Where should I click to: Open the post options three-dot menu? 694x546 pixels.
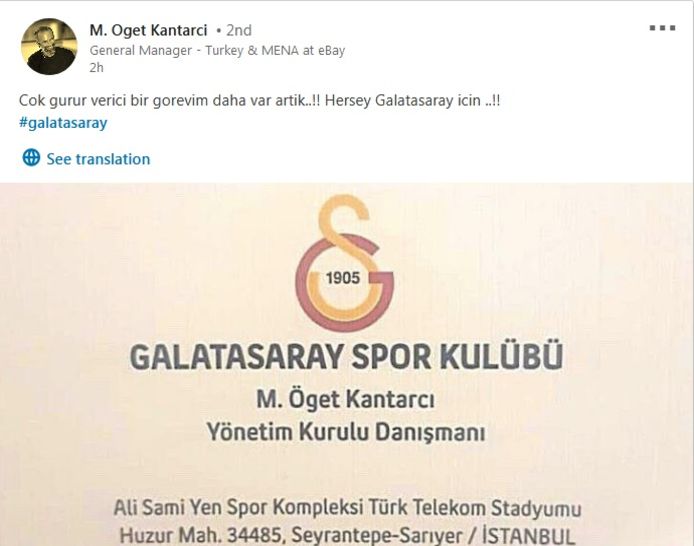662,28
